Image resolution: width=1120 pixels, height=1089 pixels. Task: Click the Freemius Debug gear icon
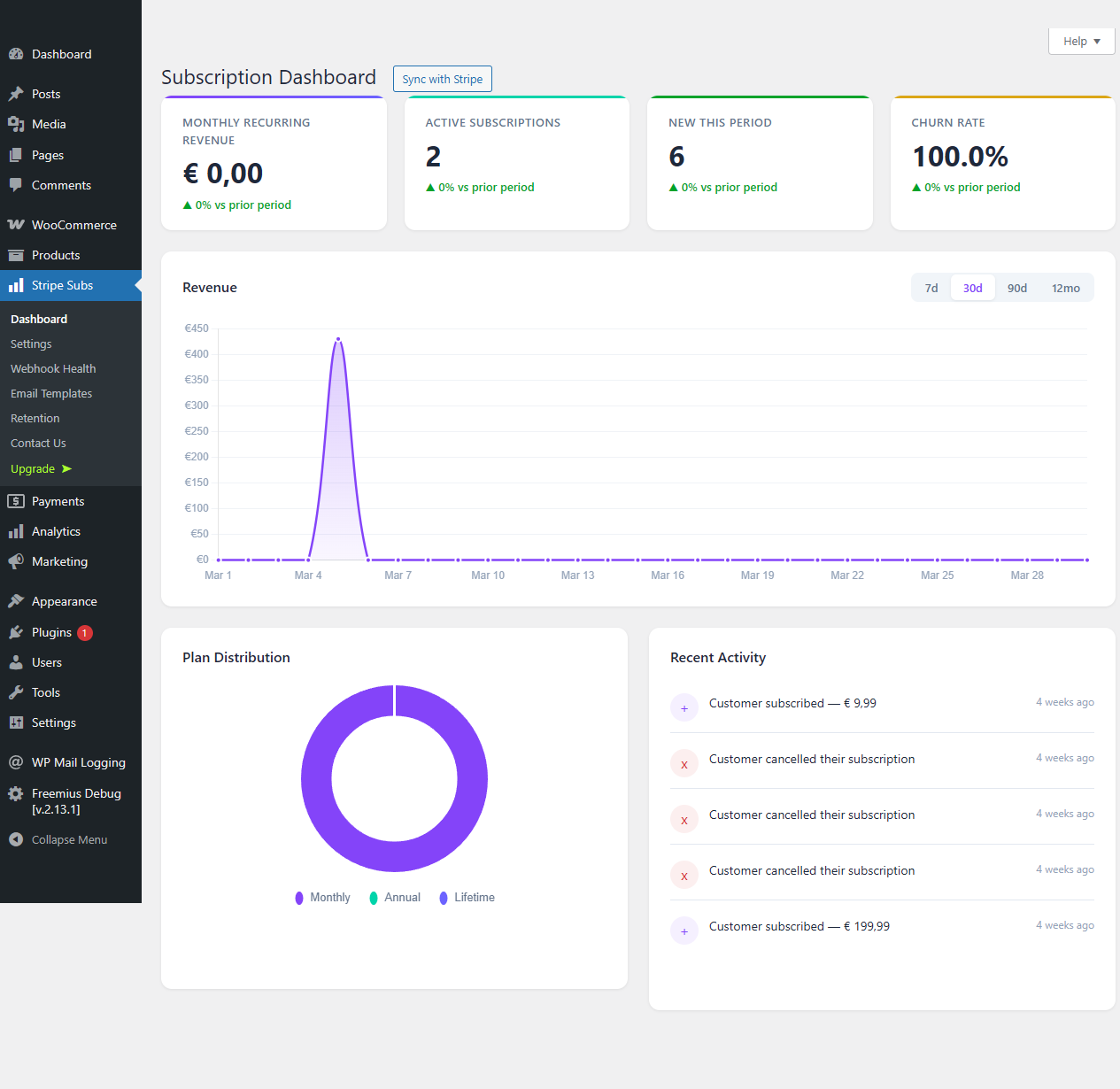click(16, 793)
